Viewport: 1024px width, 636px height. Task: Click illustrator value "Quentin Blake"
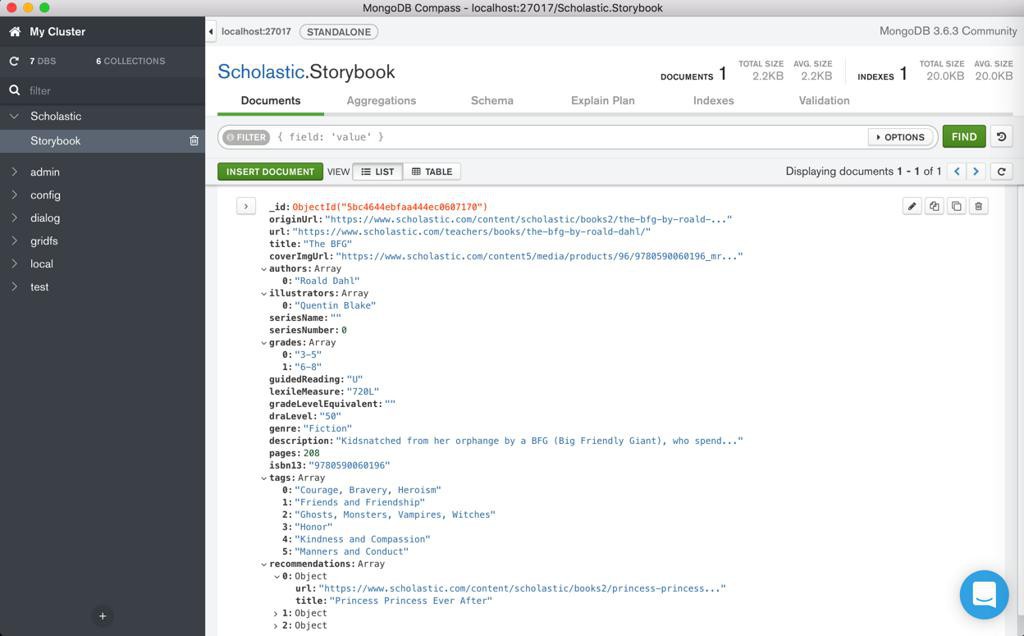click(x=335, y=306)
